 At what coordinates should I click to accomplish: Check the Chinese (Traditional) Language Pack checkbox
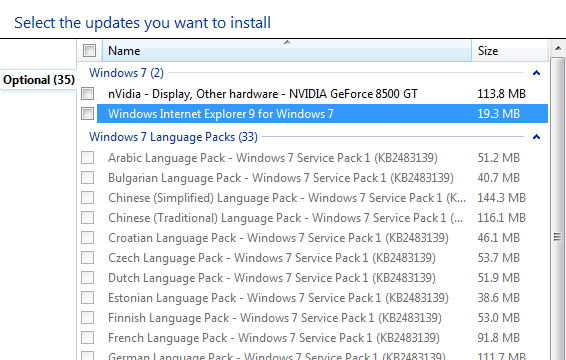pyautogui.click(x=87, y=218)
